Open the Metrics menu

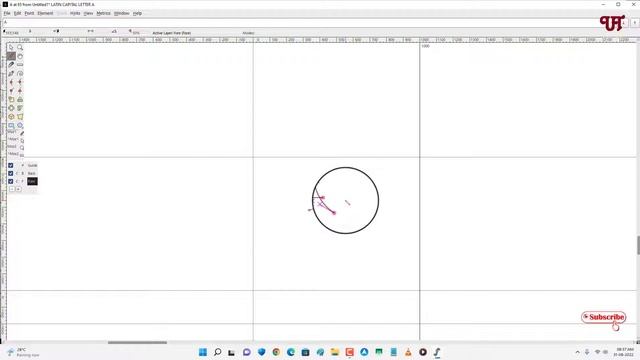[x=103, y=13]
